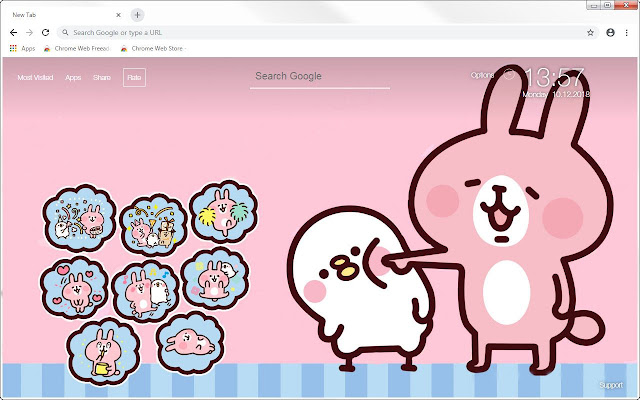The width and height of the screenshot is (640, 400).
Task: Open the Most Visited menu
Action: click(x=35, y=78)
